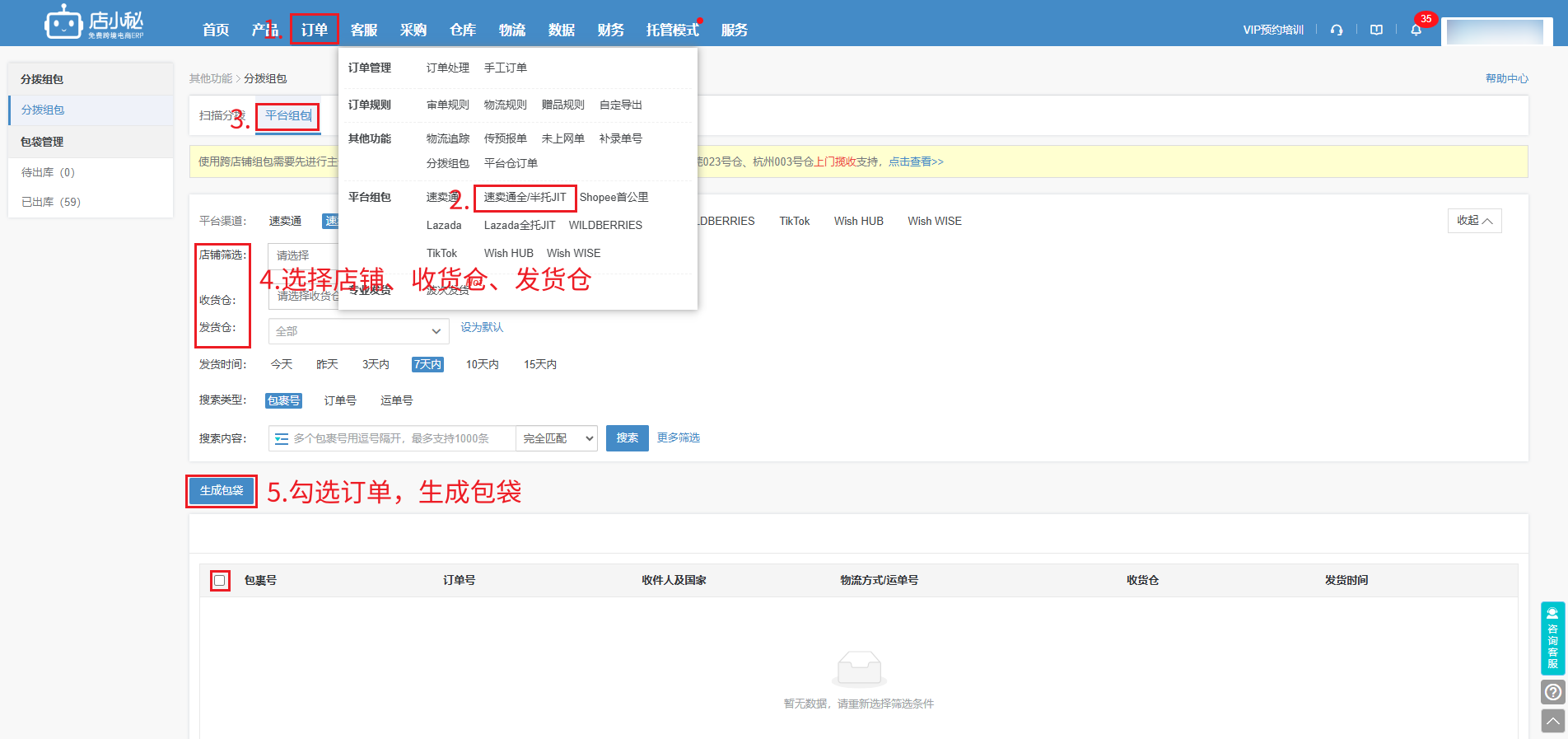The height and width of the screenshot is (739, 1568).
Task: Open the 客服 top menu
Action: 364,30
